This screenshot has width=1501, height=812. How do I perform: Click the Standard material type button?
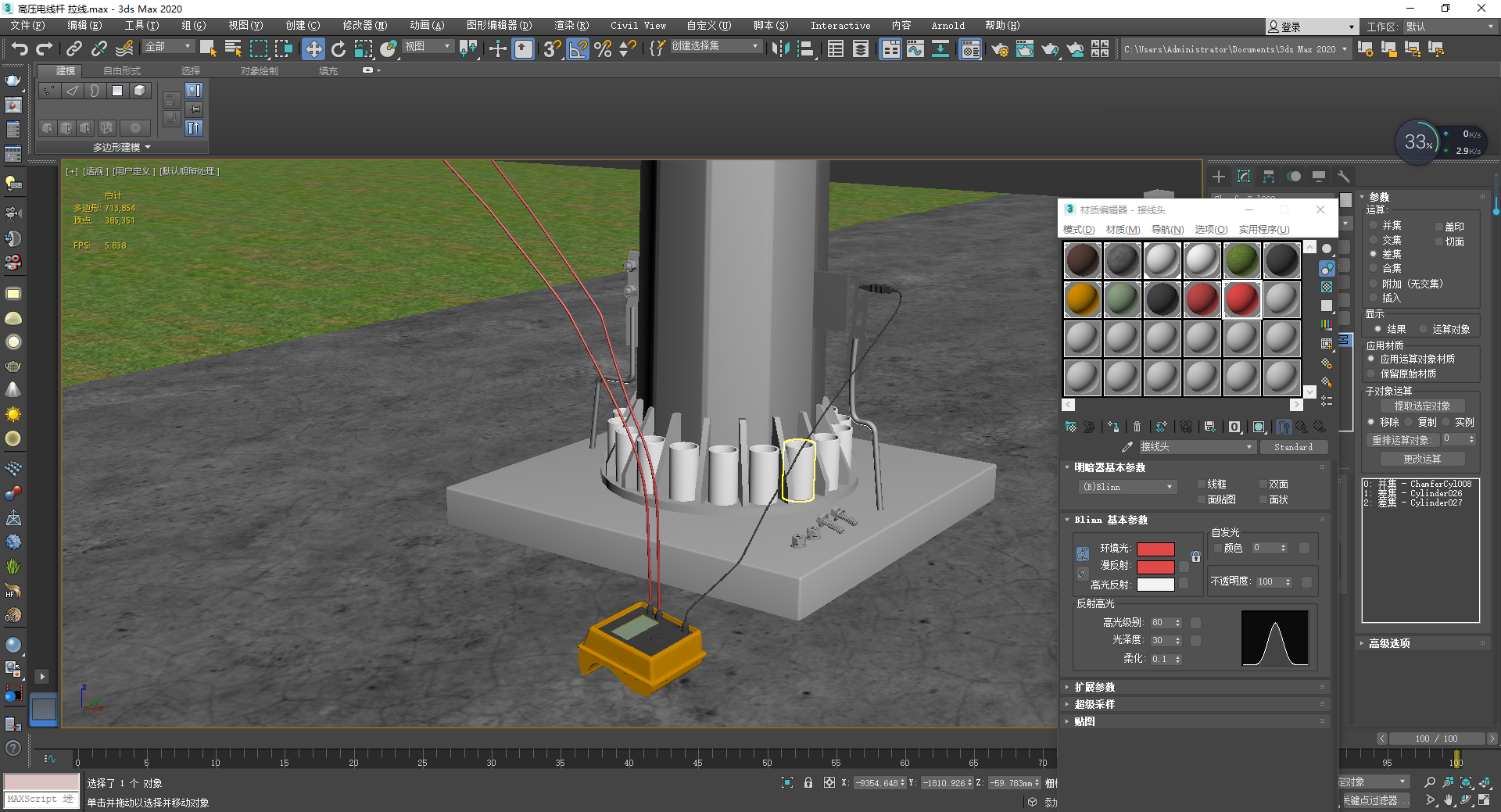click(x=1293, y=447)
